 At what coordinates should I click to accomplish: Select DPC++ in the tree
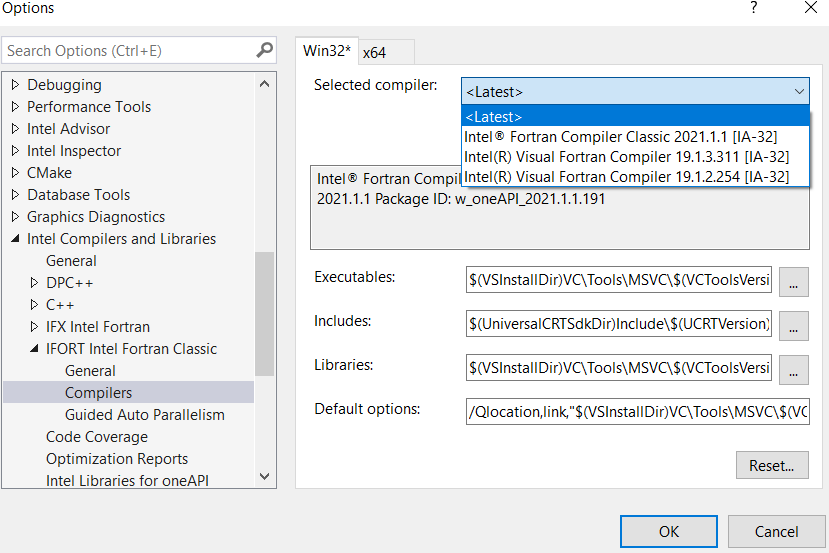[69, 283]
